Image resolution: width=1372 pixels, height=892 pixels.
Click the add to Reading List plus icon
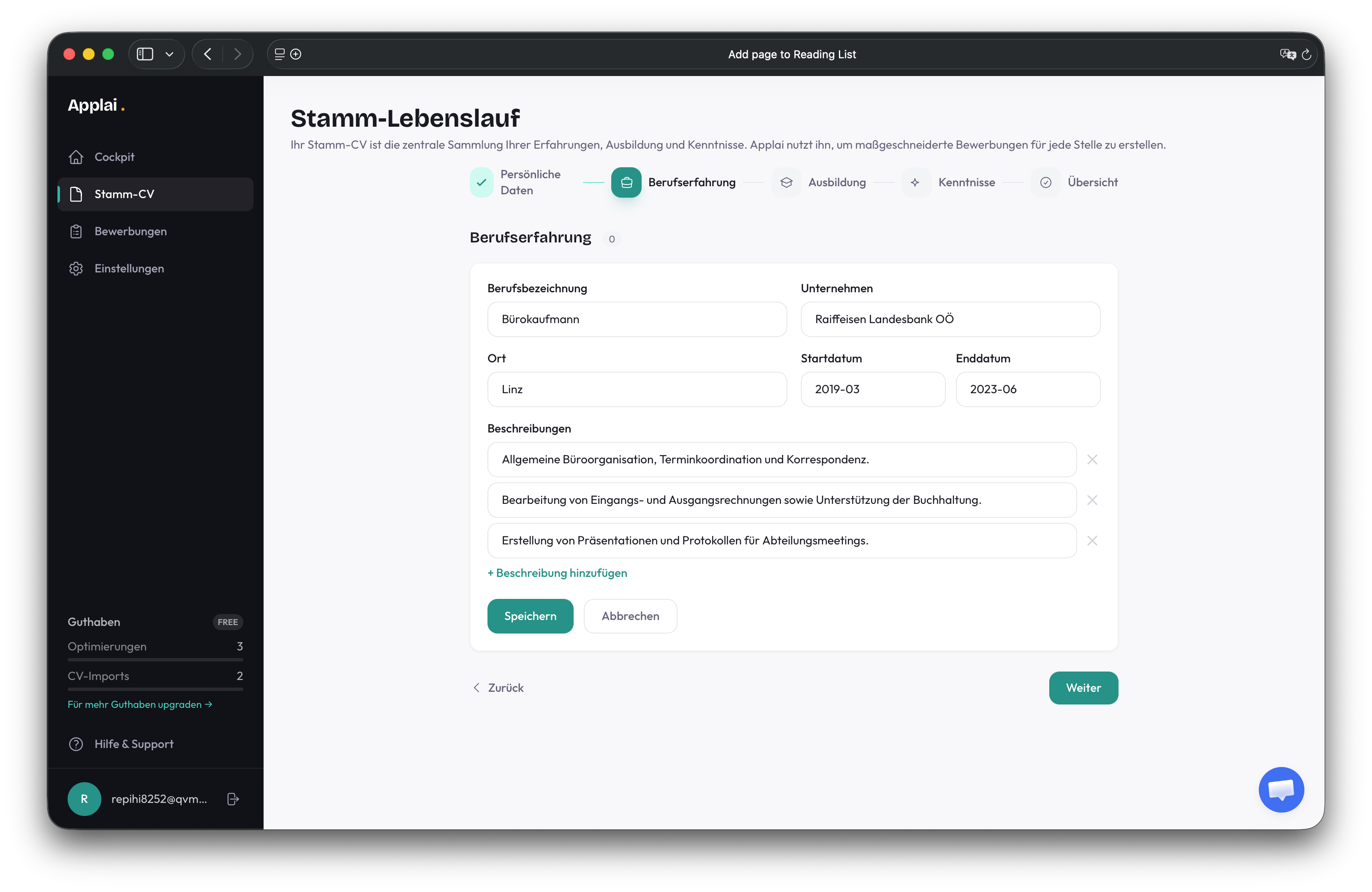click(296, 54)
